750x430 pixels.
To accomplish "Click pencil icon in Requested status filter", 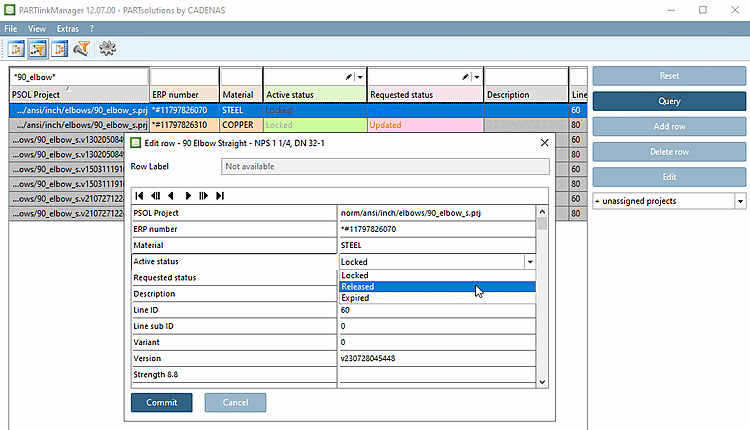I will pos(464,77).
